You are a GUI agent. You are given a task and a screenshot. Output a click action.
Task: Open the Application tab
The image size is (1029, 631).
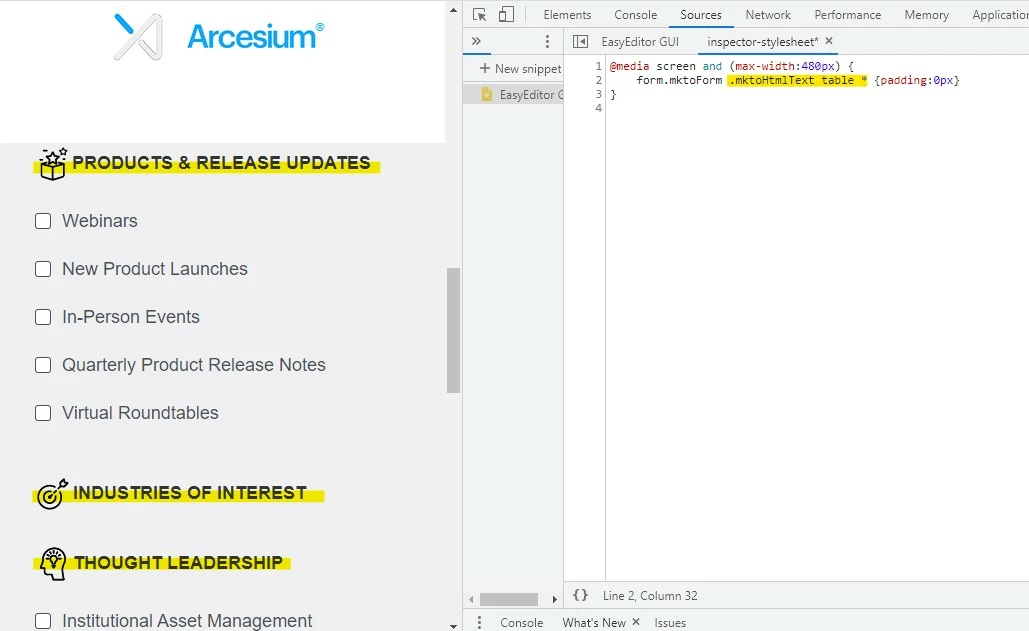(x=998, y=14)
